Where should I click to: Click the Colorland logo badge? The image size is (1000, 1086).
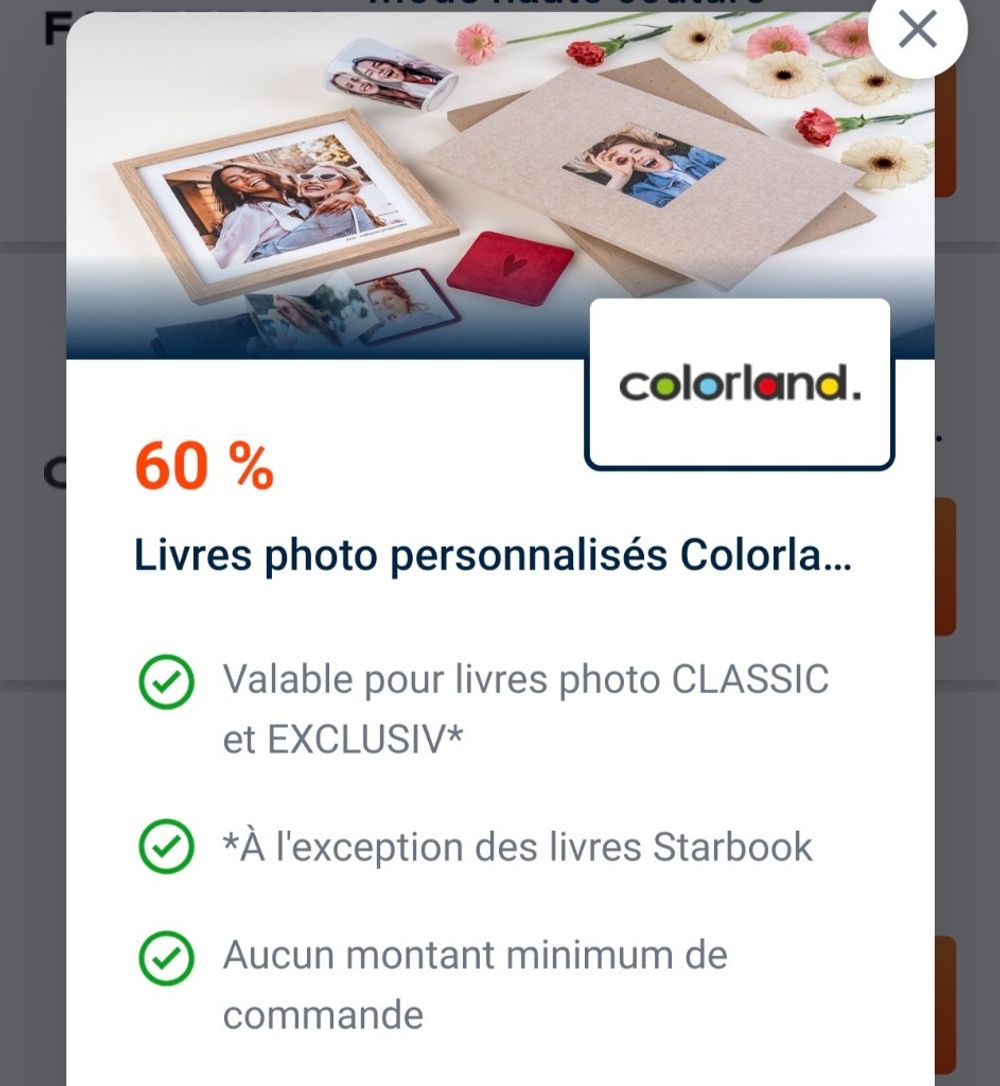(740, 384)
